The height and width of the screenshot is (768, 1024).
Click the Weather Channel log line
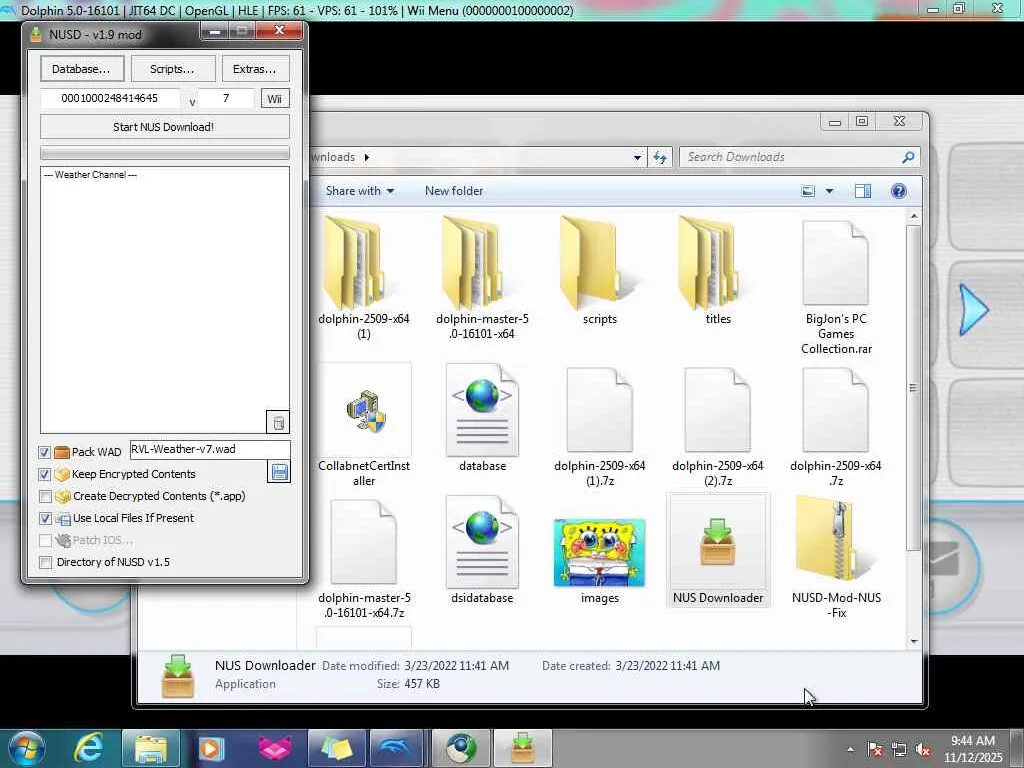pyautogui.click(x=90, y=175)
